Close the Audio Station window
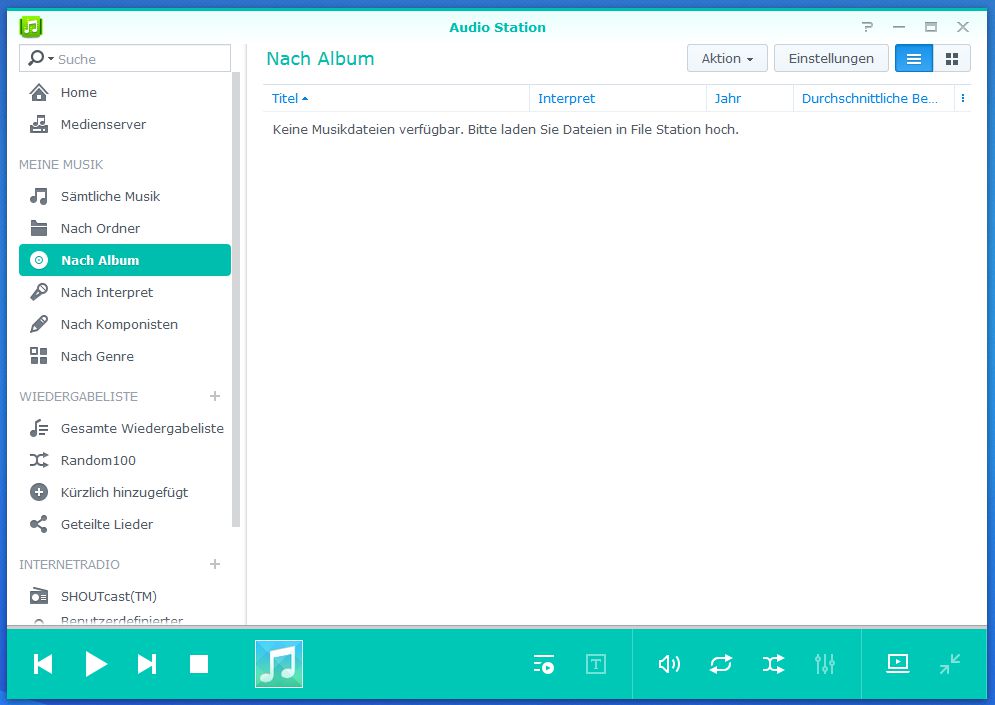This screenshot has width=995, height=705. coord(963,27)
